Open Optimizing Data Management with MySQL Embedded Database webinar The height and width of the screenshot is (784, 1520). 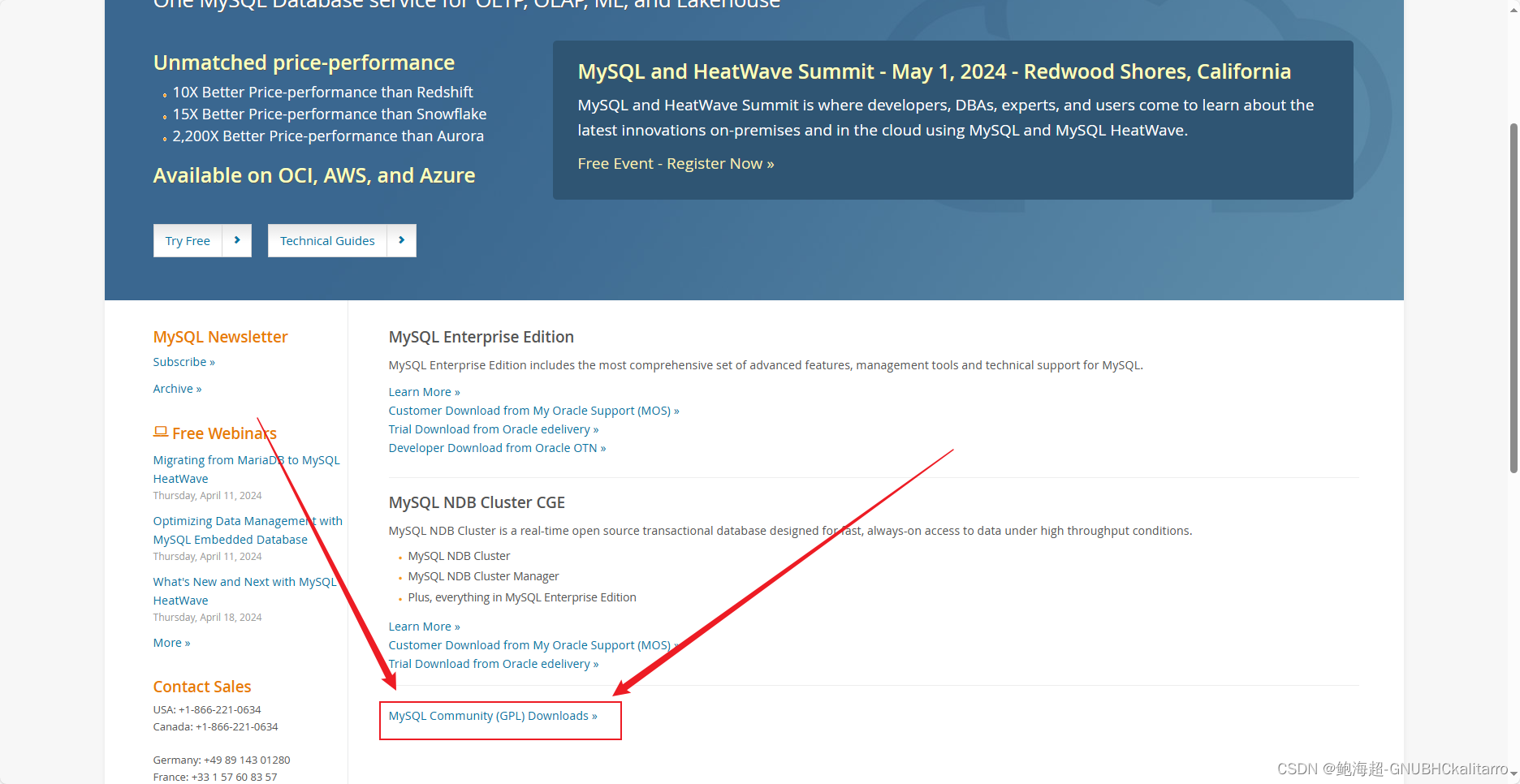(x=248, y=530)
